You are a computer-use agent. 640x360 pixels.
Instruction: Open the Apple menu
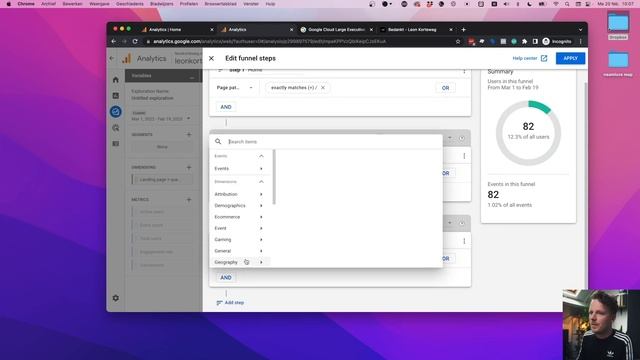coord(9,4)
